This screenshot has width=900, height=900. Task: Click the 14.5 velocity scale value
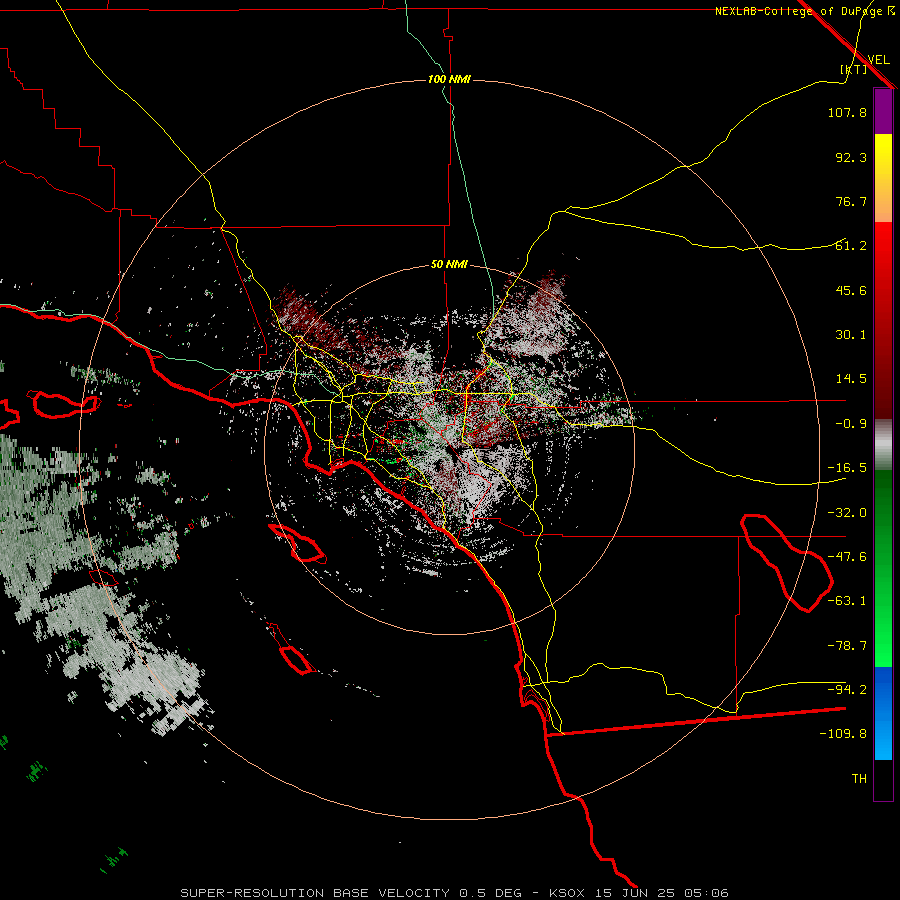(851, 379)
